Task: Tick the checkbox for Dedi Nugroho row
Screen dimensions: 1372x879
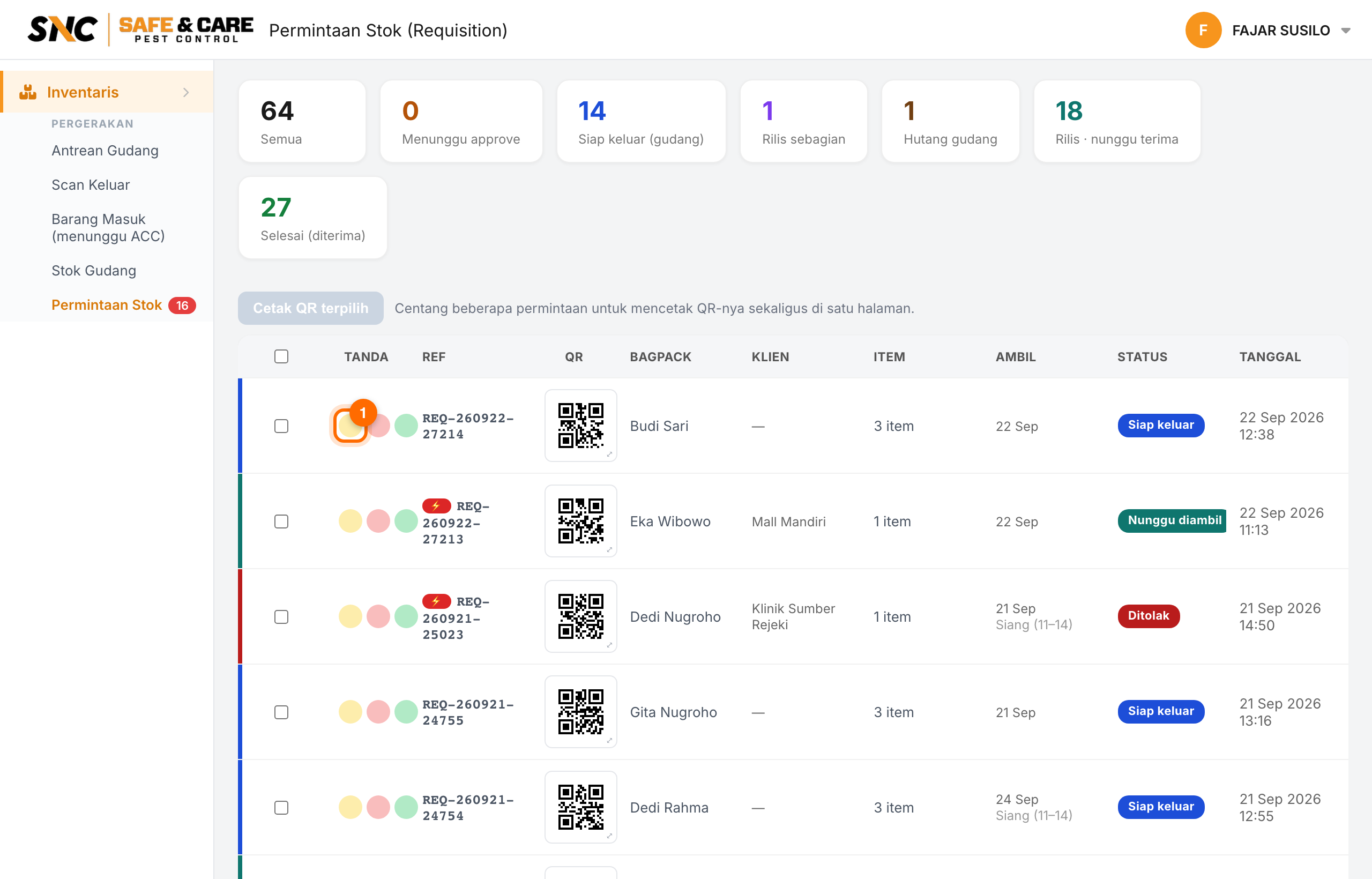Action: [x=281, y=617]
